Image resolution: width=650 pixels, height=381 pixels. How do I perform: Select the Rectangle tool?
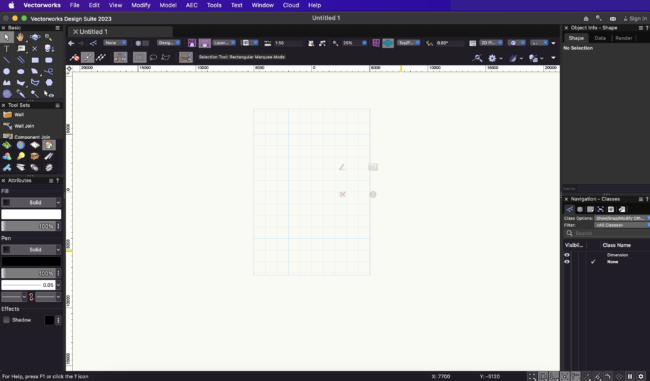pyautogui.click(x=35, y=60)
